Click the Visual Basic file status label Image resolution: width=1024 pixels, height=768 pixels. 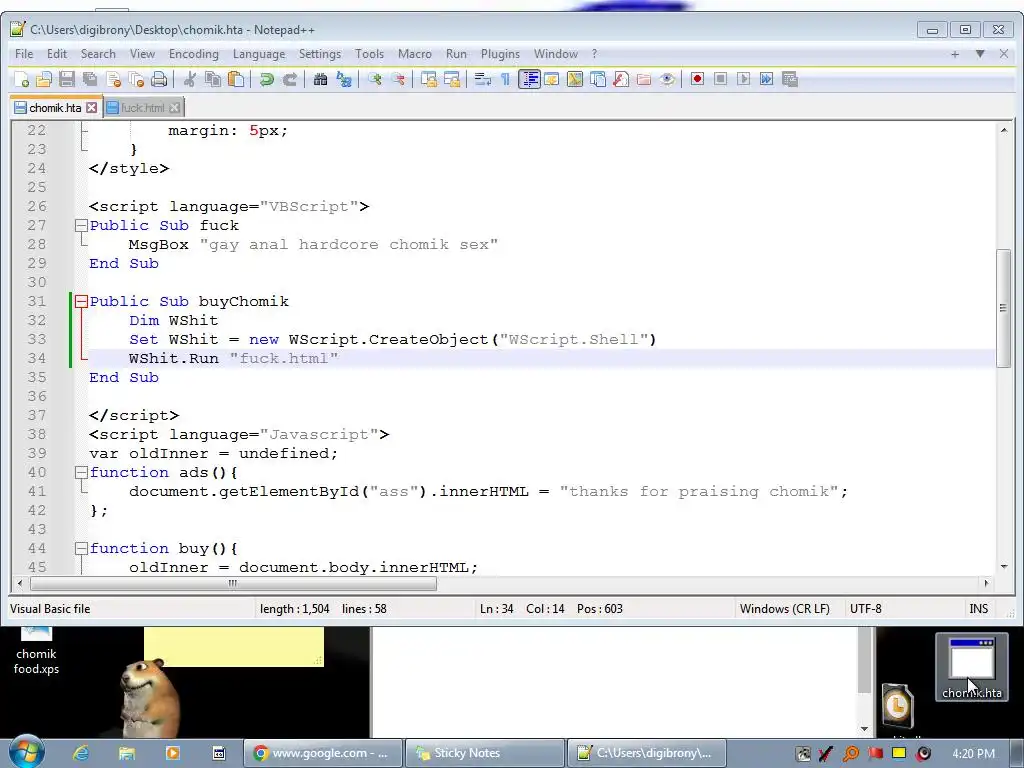pyautogui.click(x=50, y=609)
